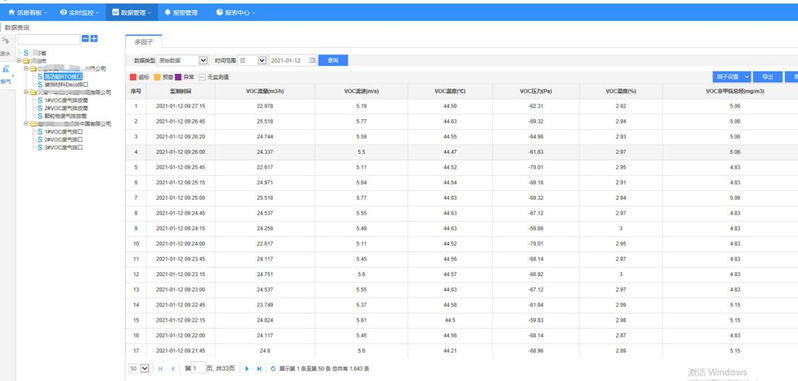Collapse the 中国有限公司 company folder
The height and width of the screenshot is (381, 798).
pos(26,124)
